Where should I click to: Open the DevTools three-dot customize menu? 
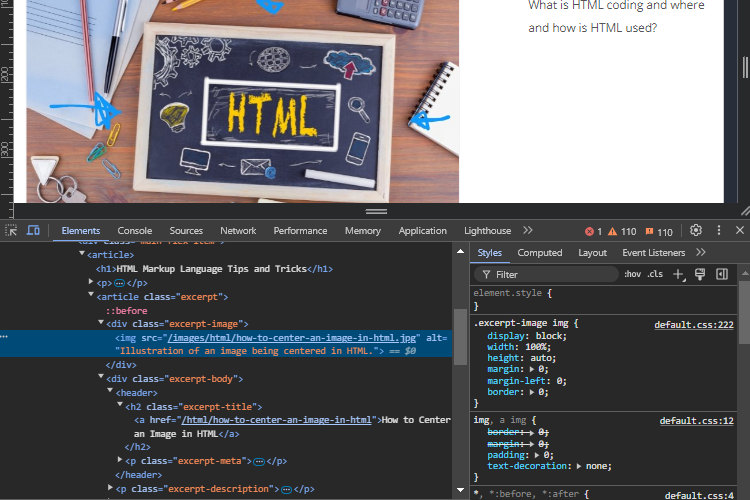point(718,231)
